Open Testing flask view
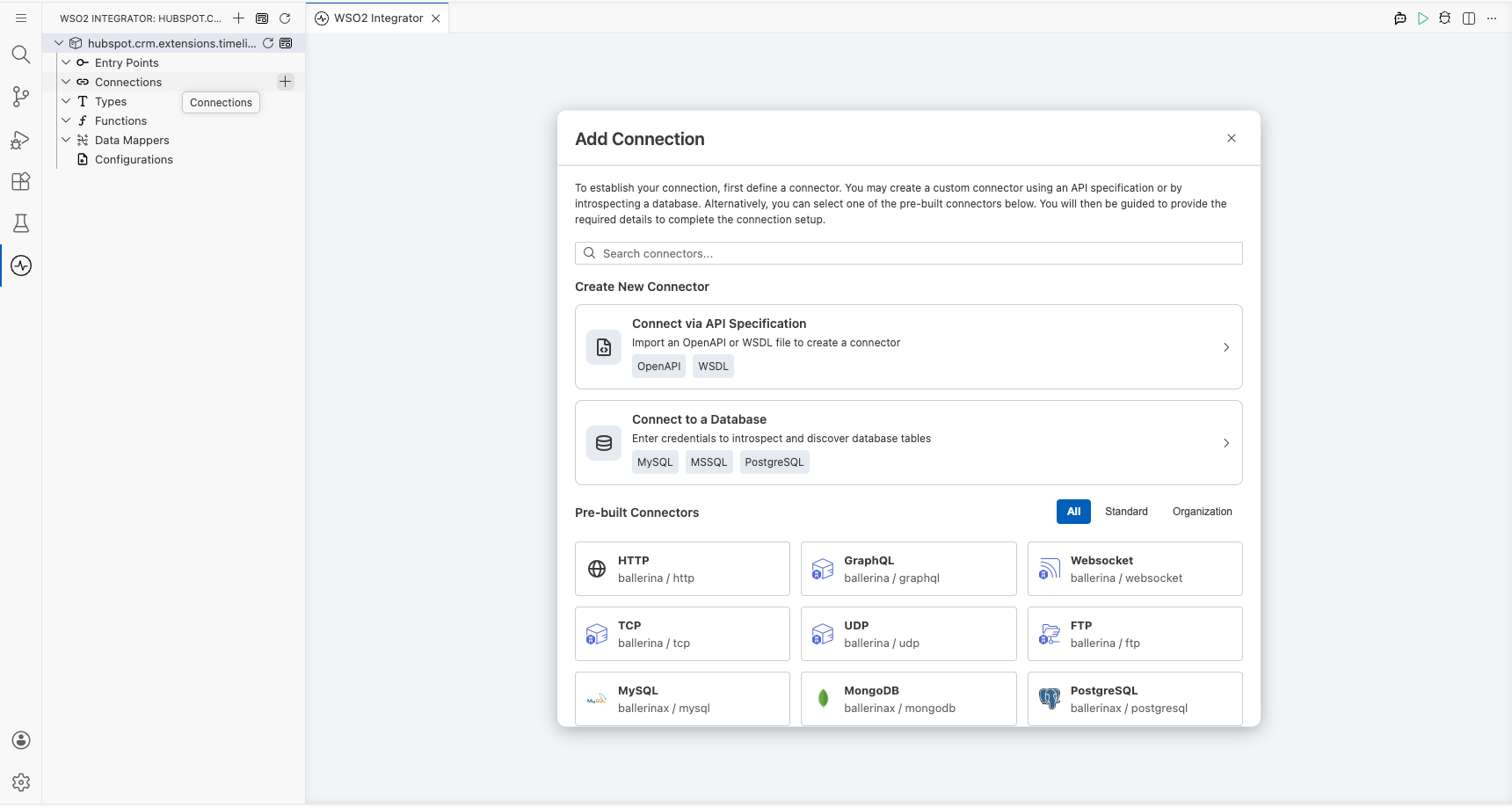The height and width of the screenshot is (807, 1512). [21, 223]
